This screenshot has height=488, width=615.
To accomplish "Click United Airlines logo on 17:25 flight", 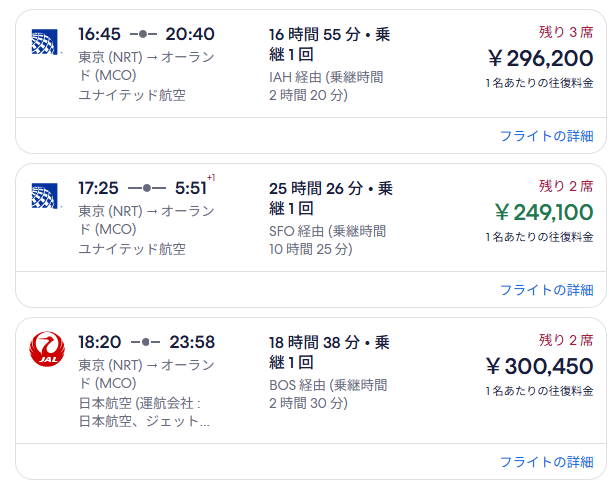I will (45, 196).
